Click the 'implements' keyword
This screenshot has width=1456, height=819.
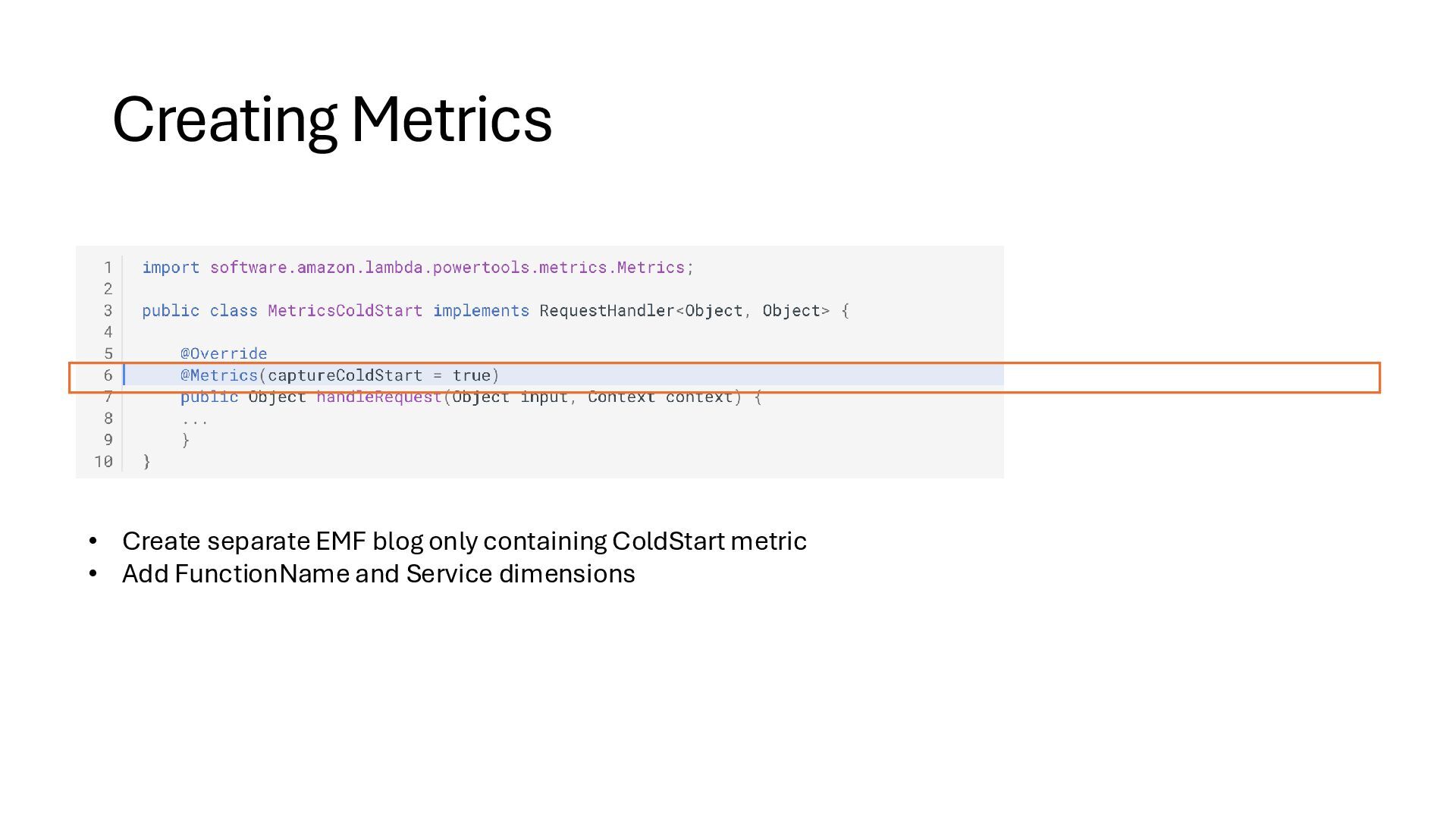481,311
